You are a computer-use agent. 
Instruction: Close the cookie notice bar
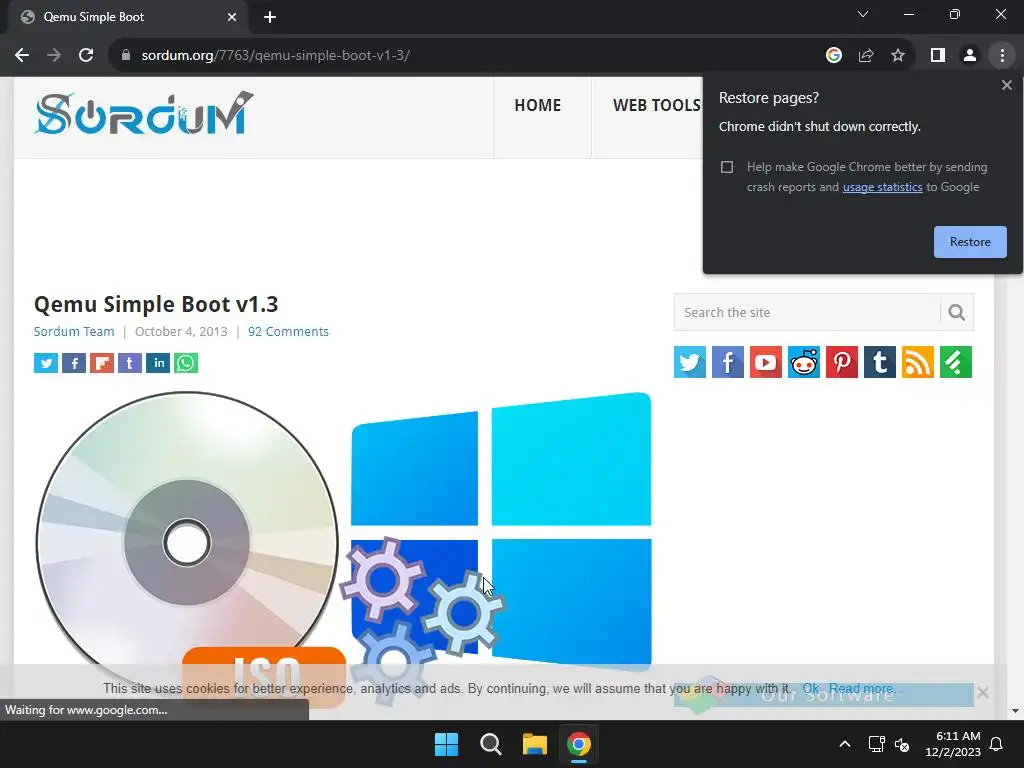(982, 692)
